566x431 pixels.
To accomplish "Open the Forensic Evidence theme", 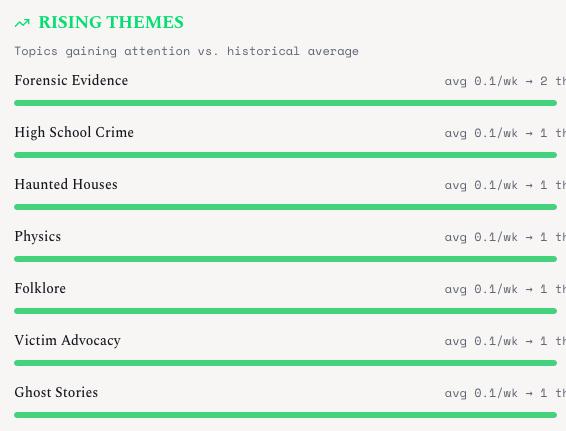I will 71,80.
